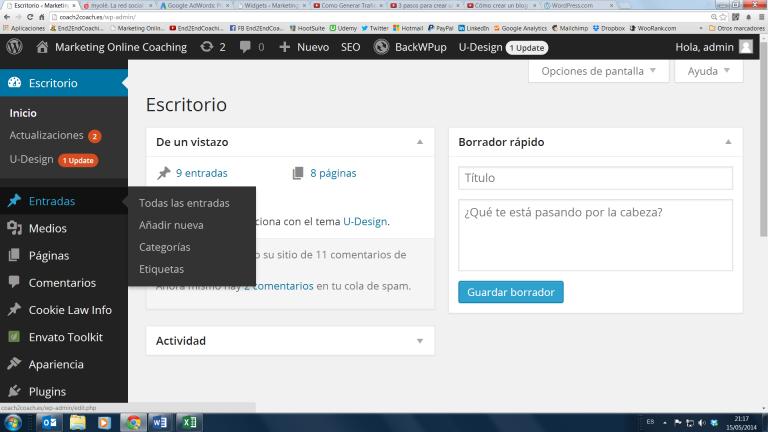
Task: Click the Guardar borrador button
Action: [511, 292]
